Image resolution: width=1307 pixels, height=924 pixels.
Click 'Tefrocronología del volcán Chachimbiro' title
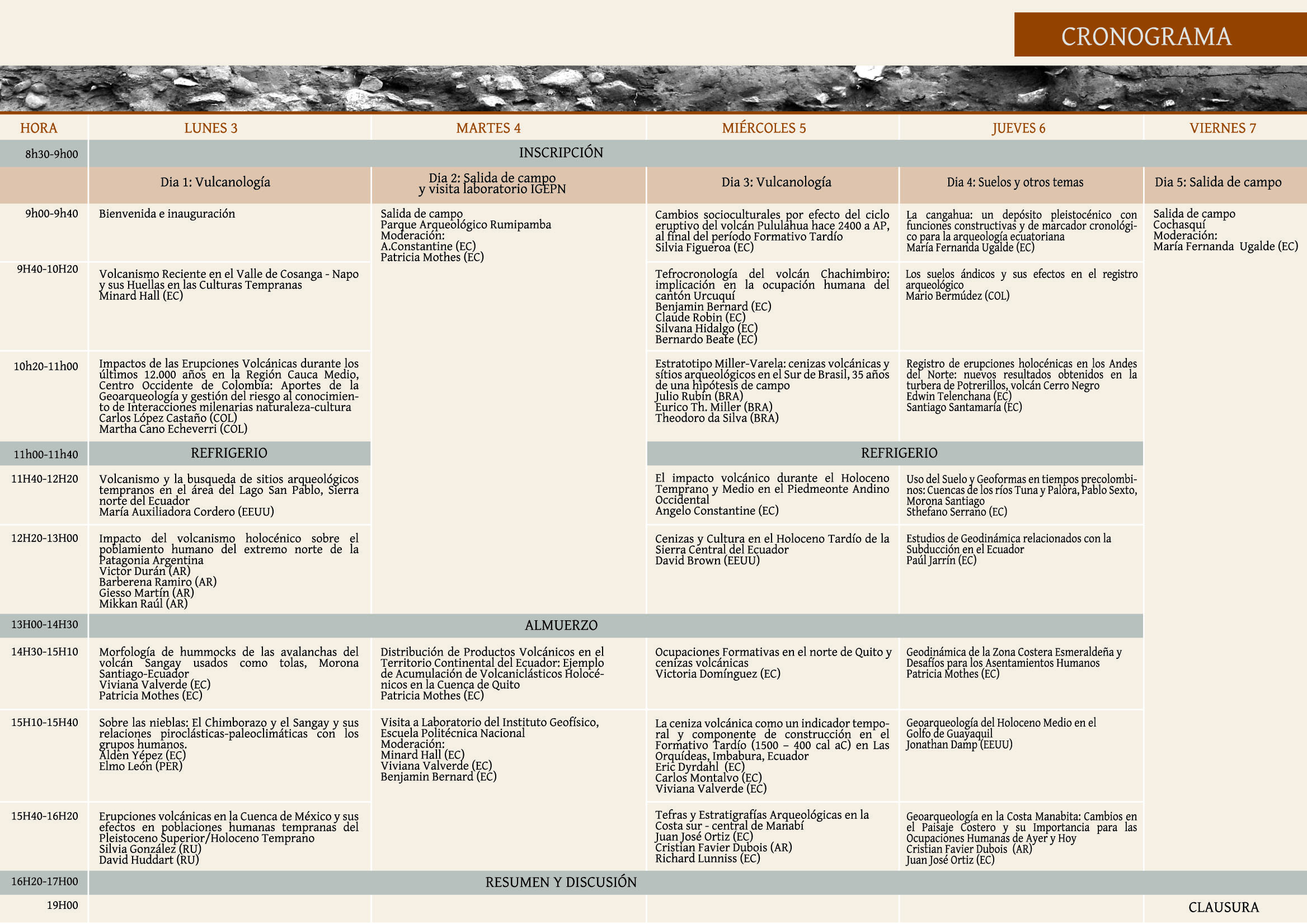pos(772,274)
